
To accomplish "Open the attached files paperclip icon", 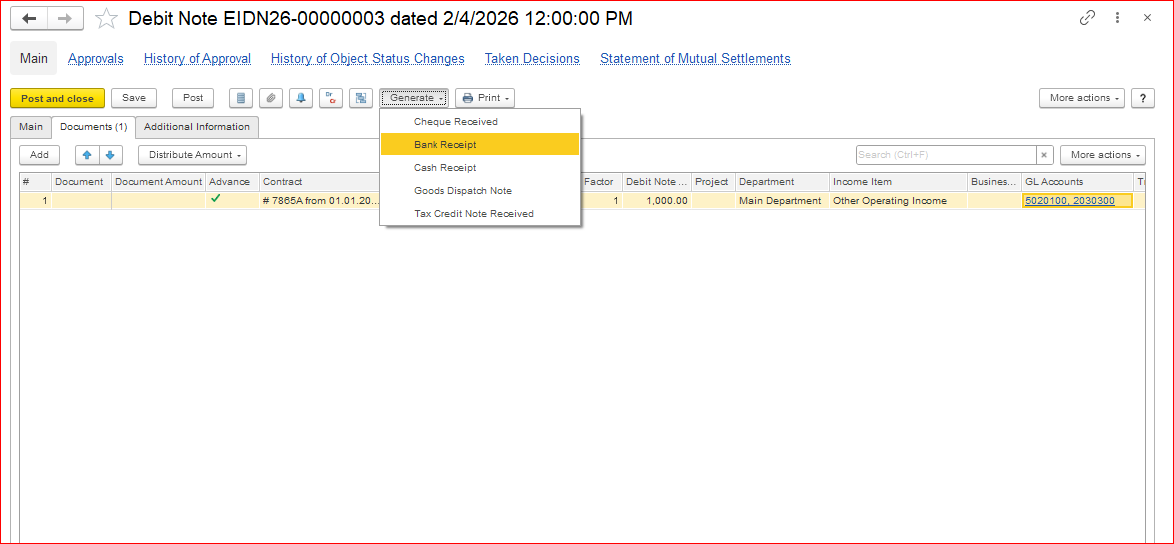I will click(270, 98).
